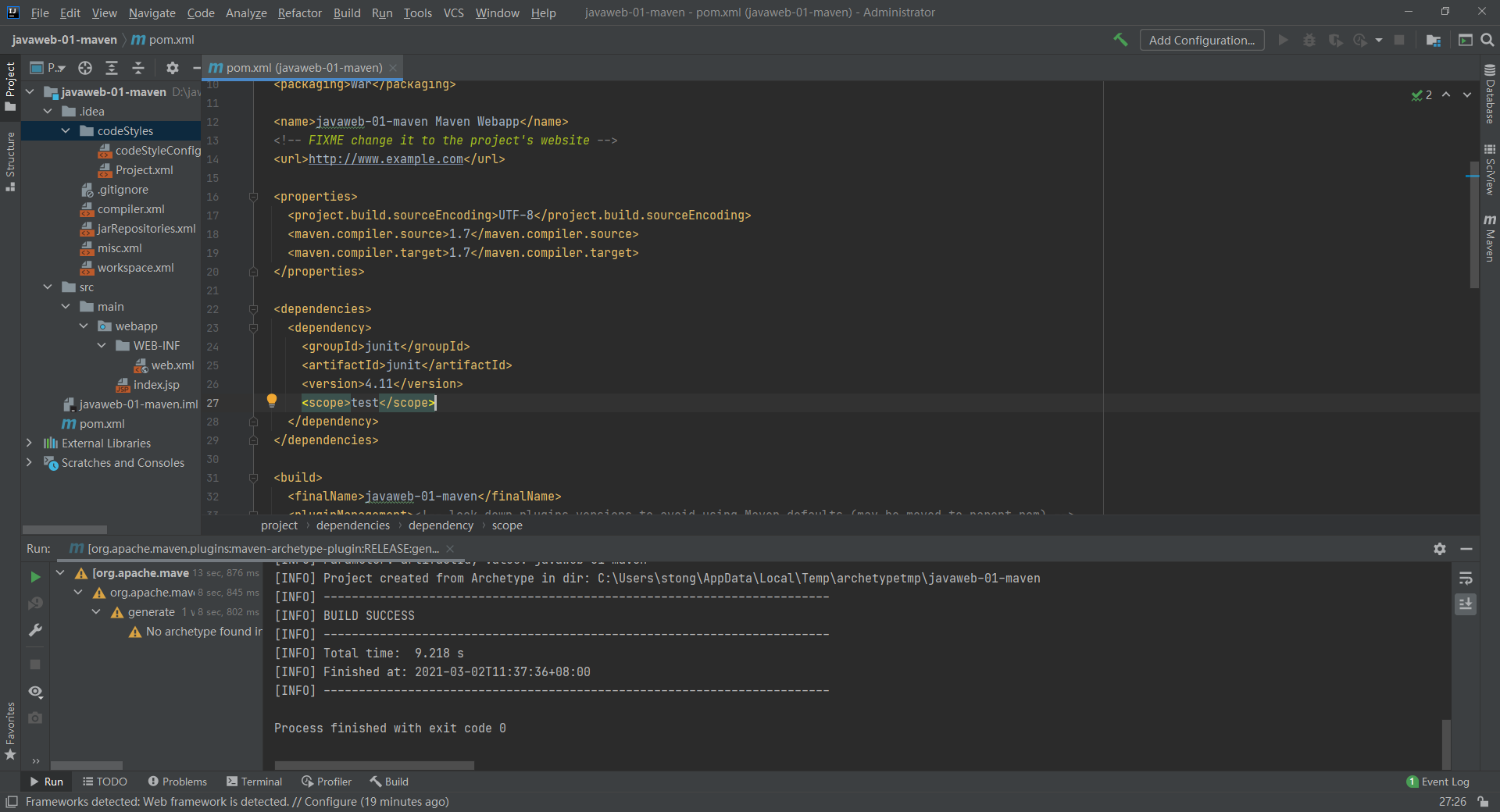Viewport: 1500px width, 812px height.
Task: Select web.xml in project tree
Action: tap(172, 365)
